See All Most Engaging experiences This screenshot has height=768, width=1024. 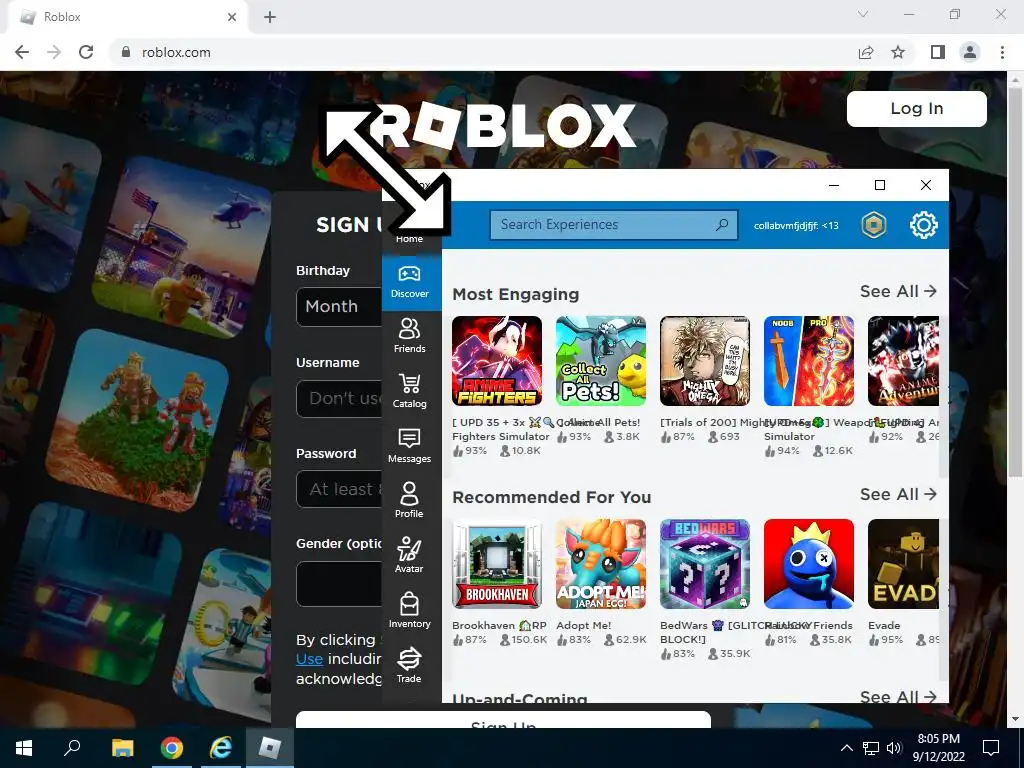(898, 291)
